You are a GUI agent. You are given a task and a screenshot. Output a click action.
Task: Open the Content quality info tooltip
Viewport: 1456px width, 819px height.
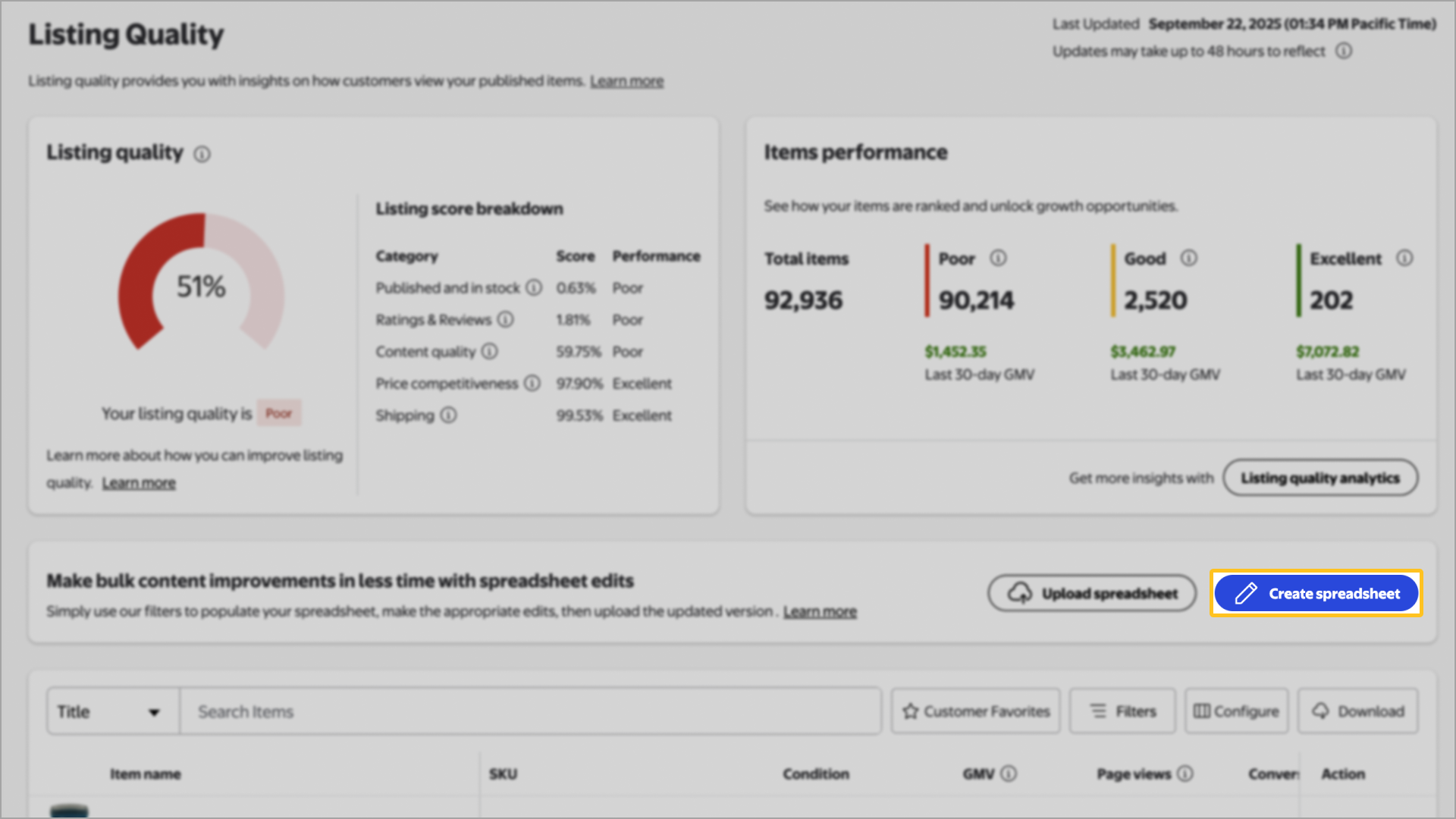click(x=490, y=351)
